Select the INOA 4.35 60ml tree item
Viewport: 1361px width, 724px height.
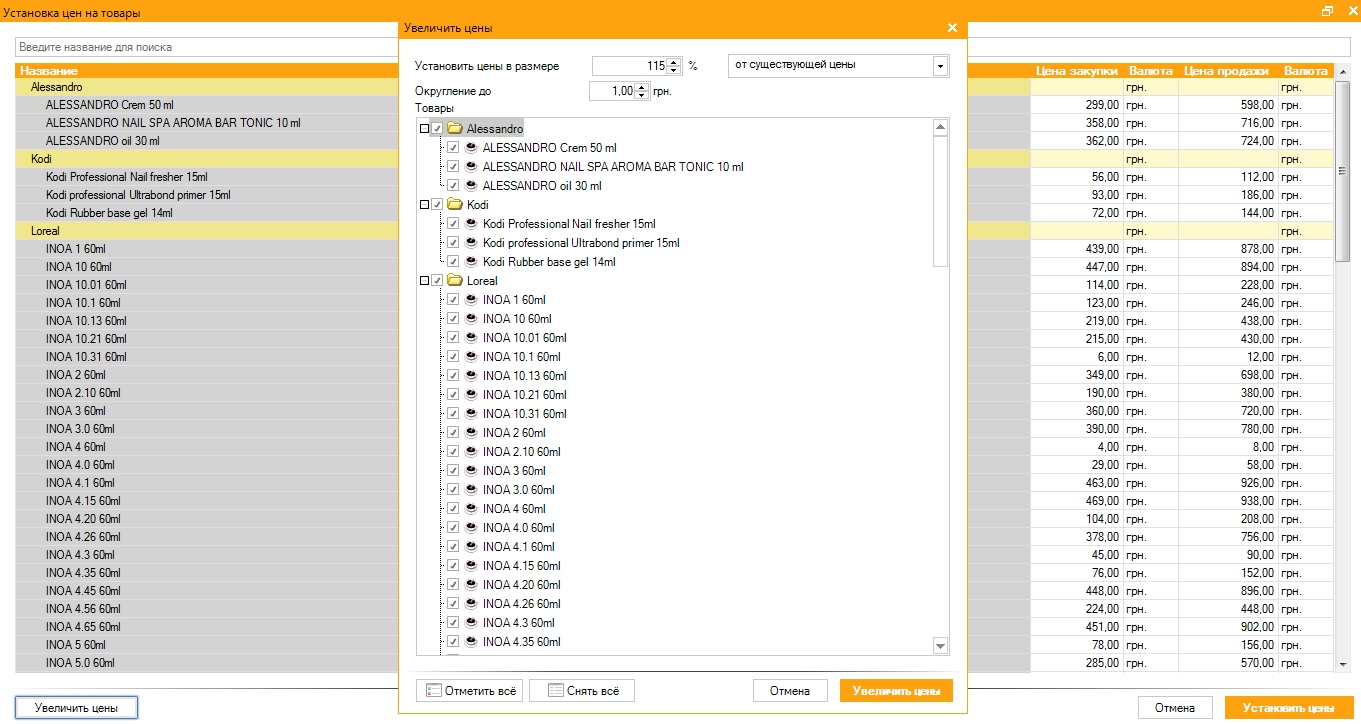[521, 642]
